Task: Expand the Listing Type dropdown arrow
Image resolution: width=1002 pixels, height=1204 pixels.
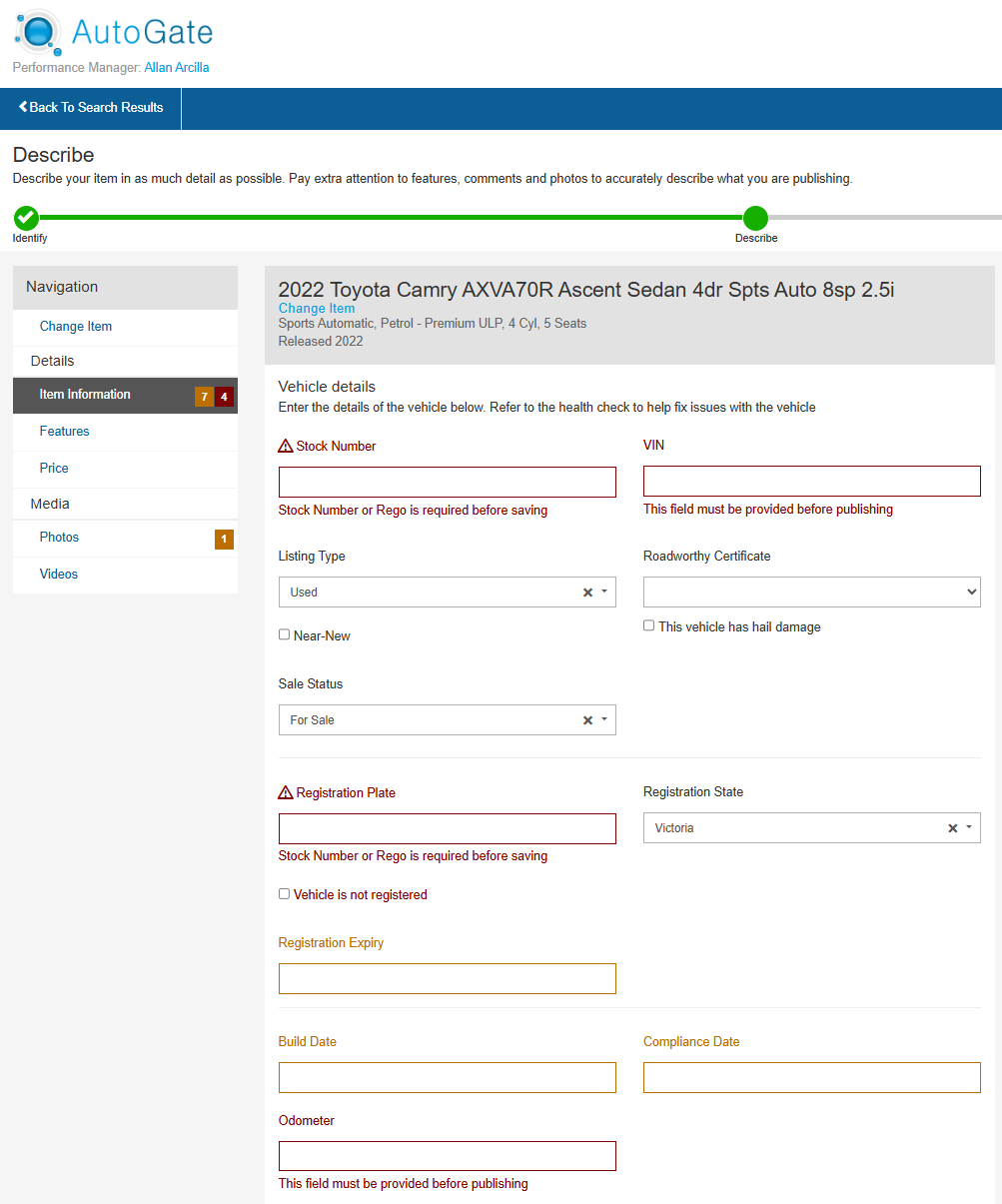Action: click(x=604, y=593)
